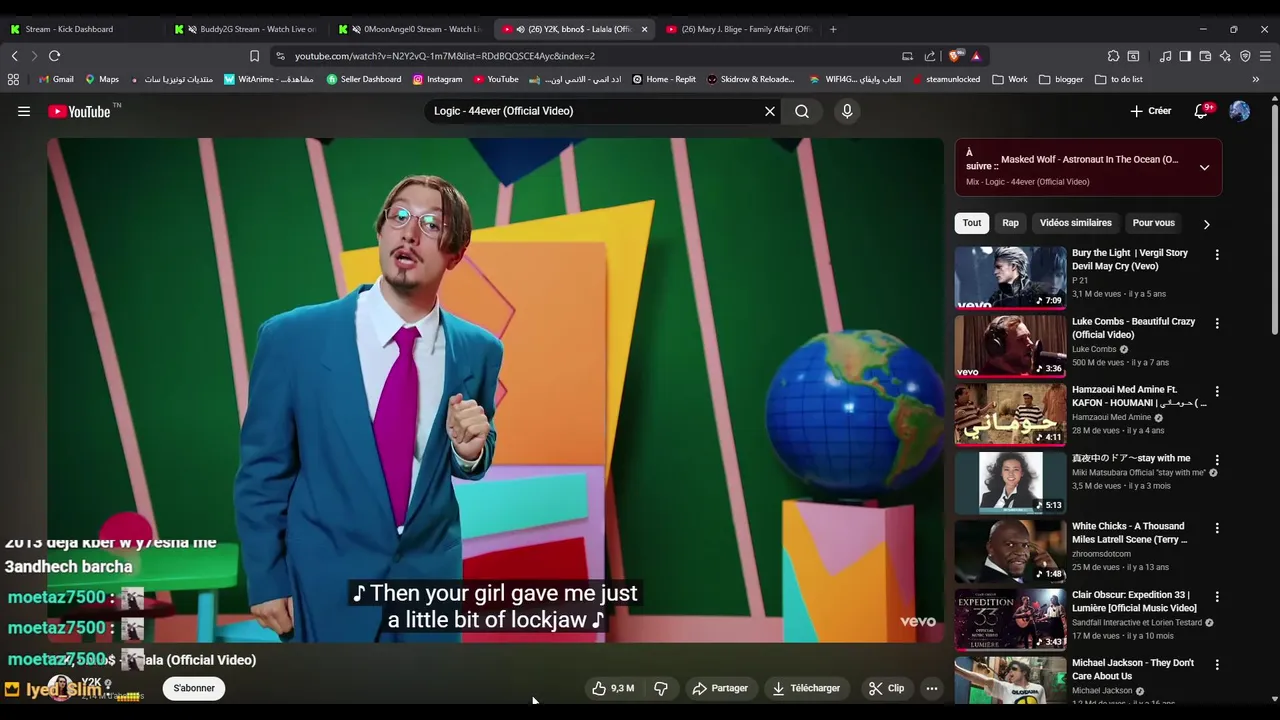This screenshot has width=1280, height=720.
Task: Open options for Bury the Light video
Action: pyautogui.click(x=1217, y=255)
